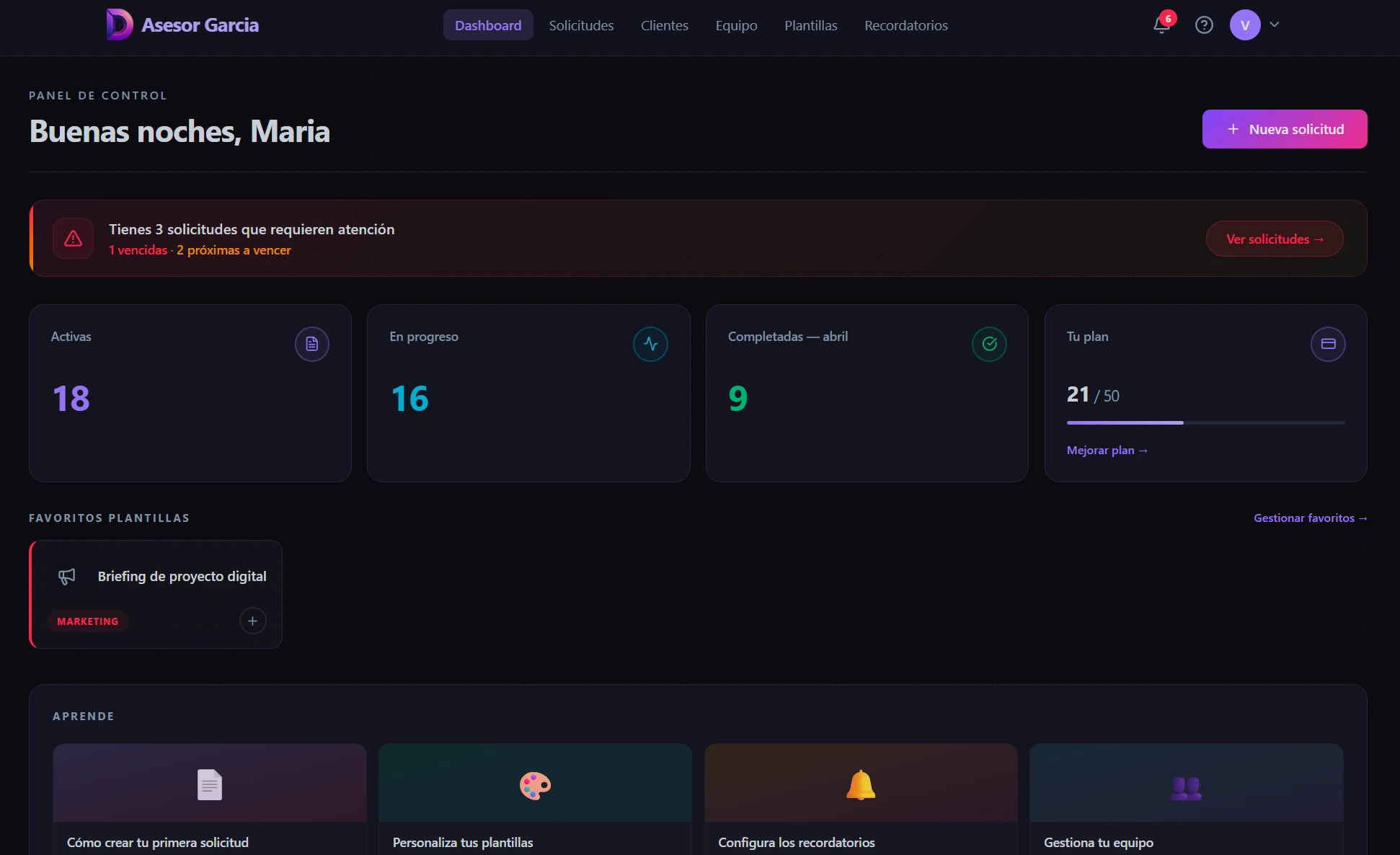
Task: Click the help question mark icon
Action: pos(1204,25)
